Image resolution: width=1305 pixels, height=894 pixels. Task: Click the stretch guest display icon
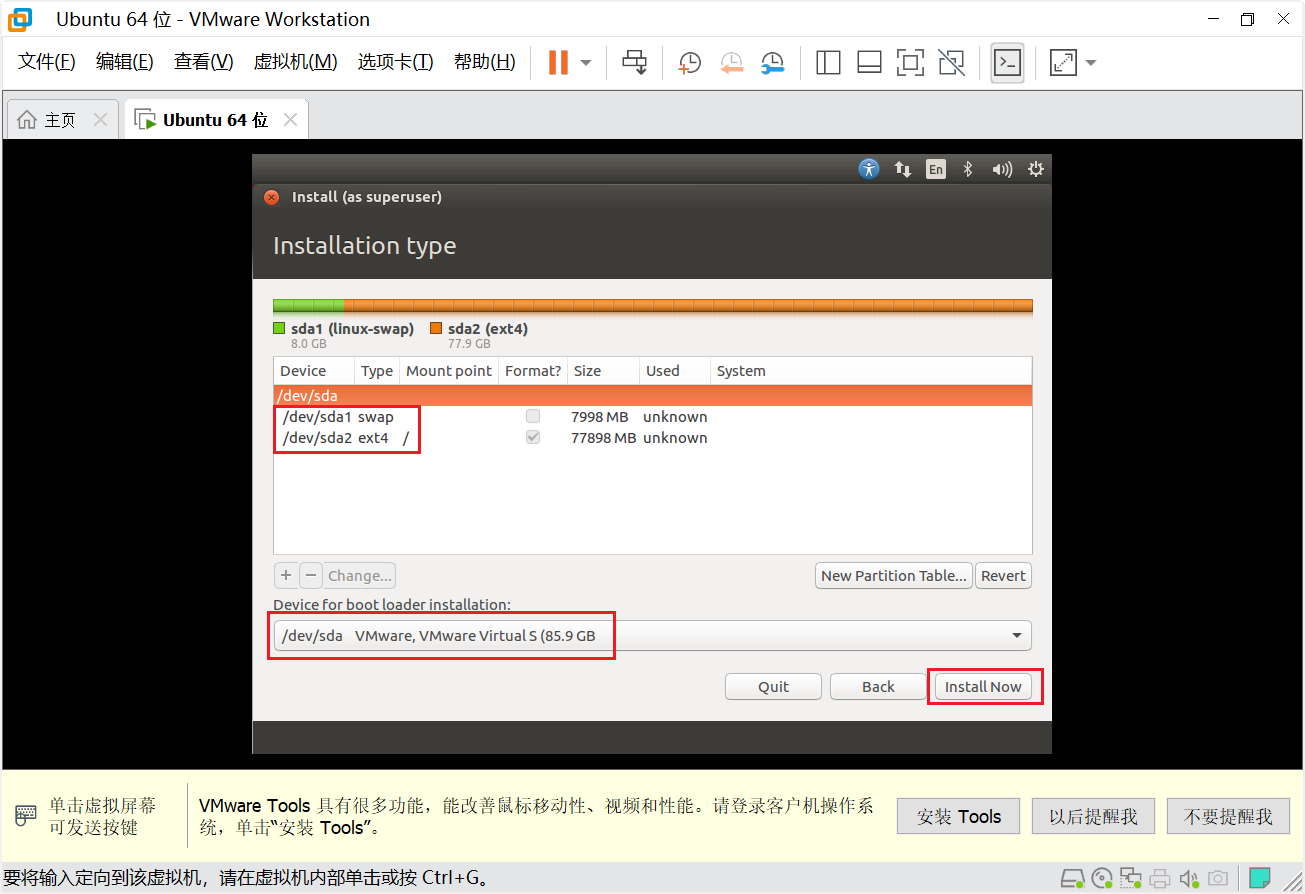tap(1063, 62)
